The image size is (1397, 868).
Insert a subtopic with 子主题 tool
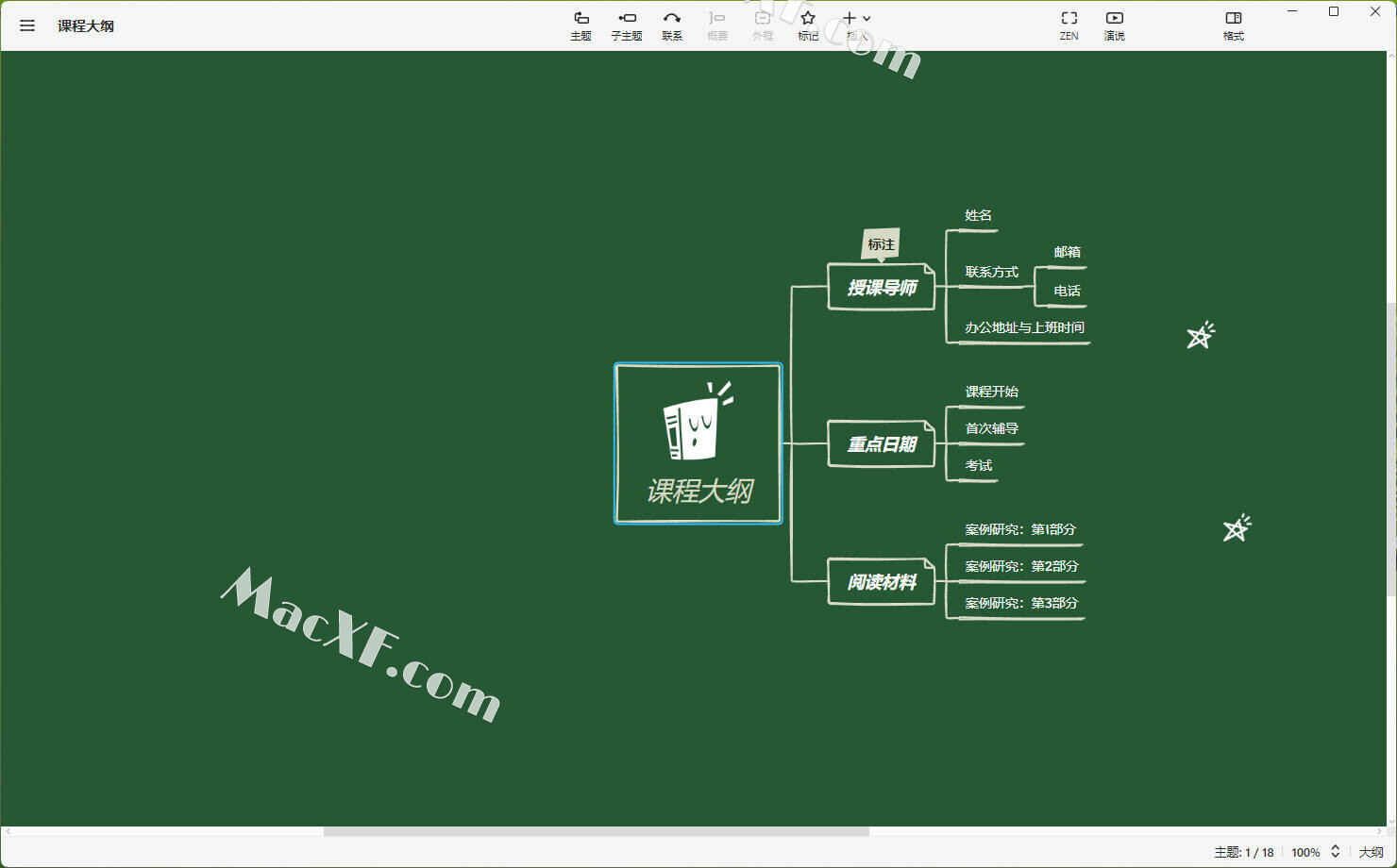pos(627,25)
